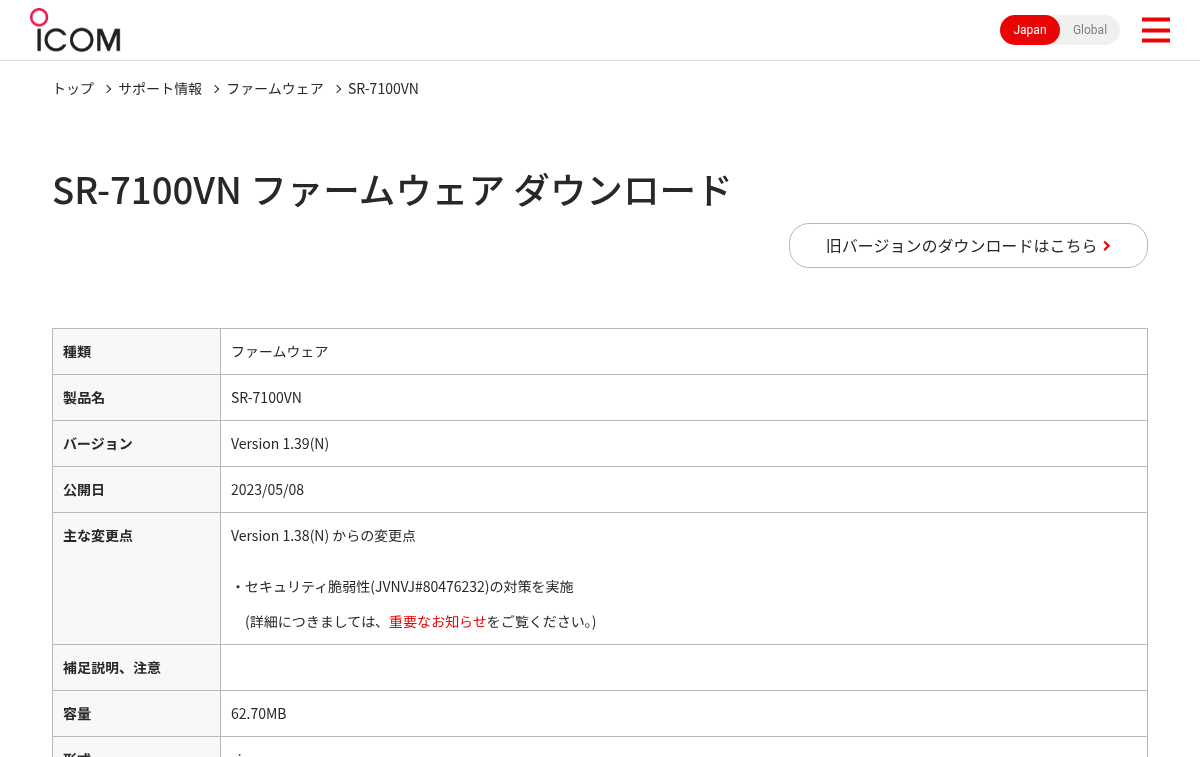
Task: Select the Version 1.39(N) value
Action: click(280, 443)
